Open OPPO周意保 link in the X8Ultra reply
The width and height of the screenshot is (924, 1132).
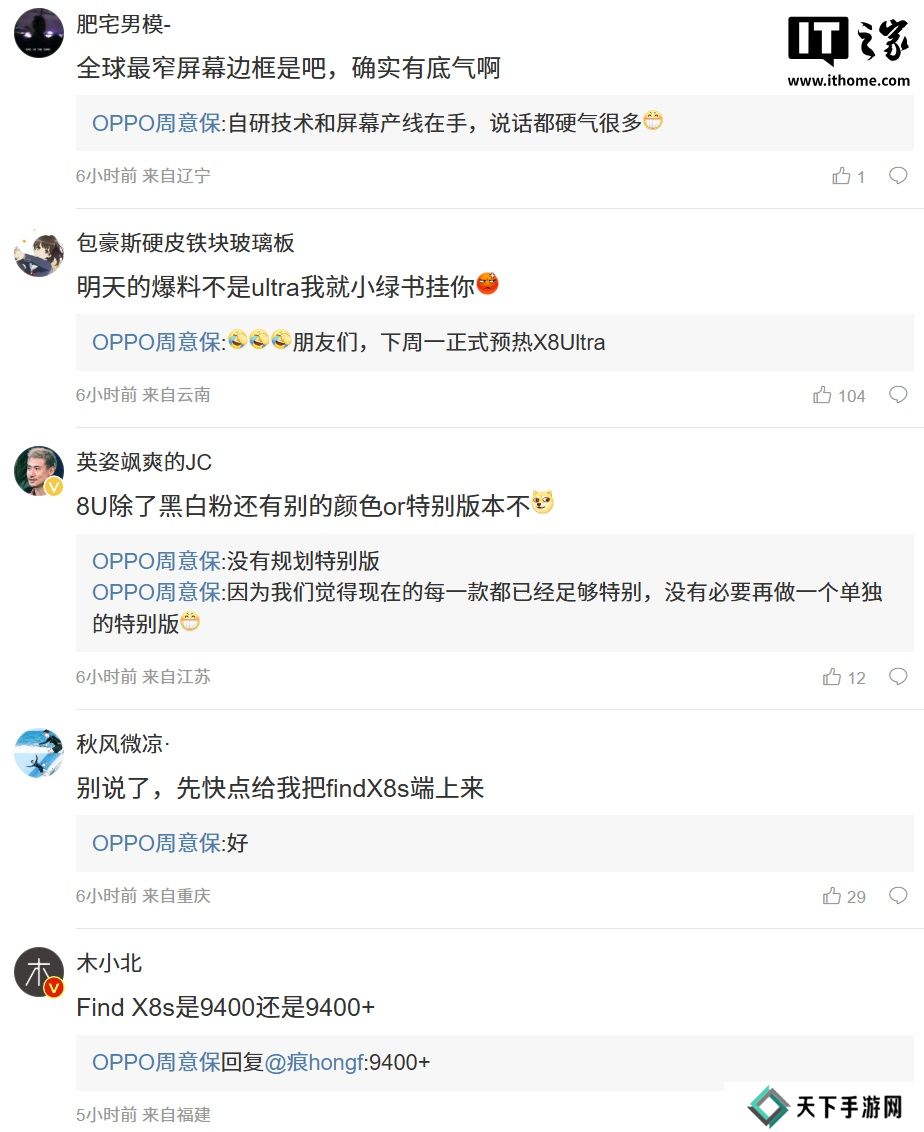(x=156, y=342)
